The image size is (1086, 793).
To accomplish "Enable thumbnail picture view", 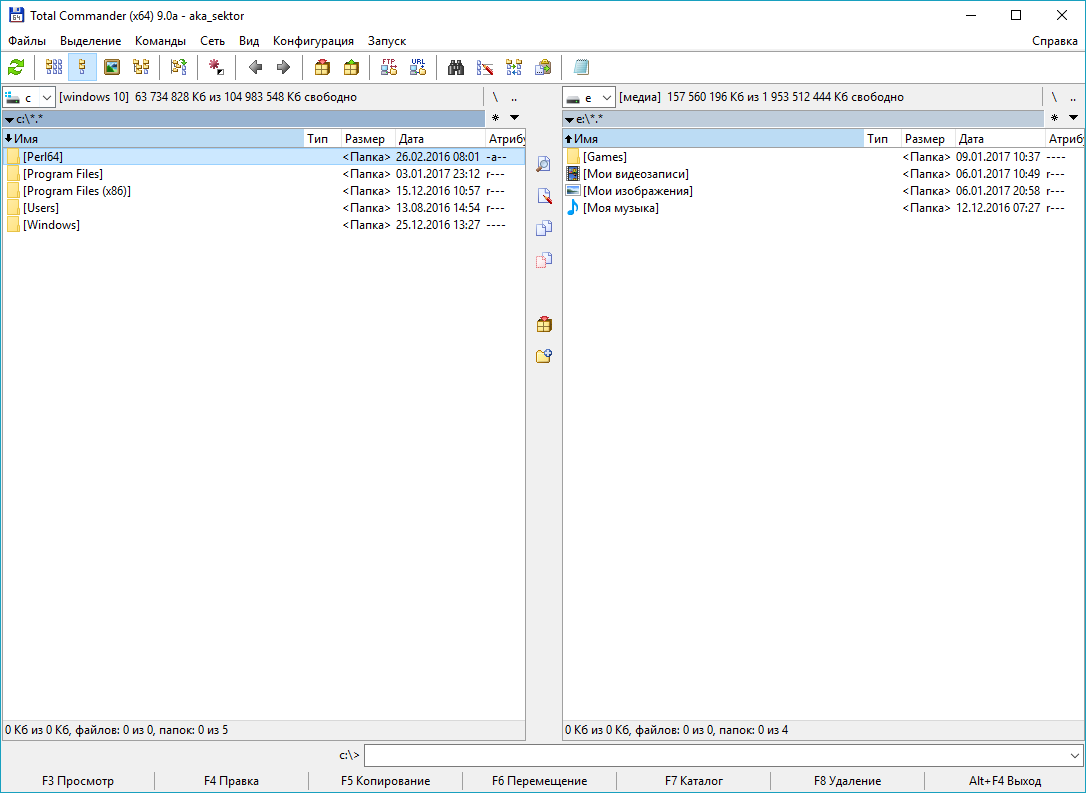I will tap(112, 67).
